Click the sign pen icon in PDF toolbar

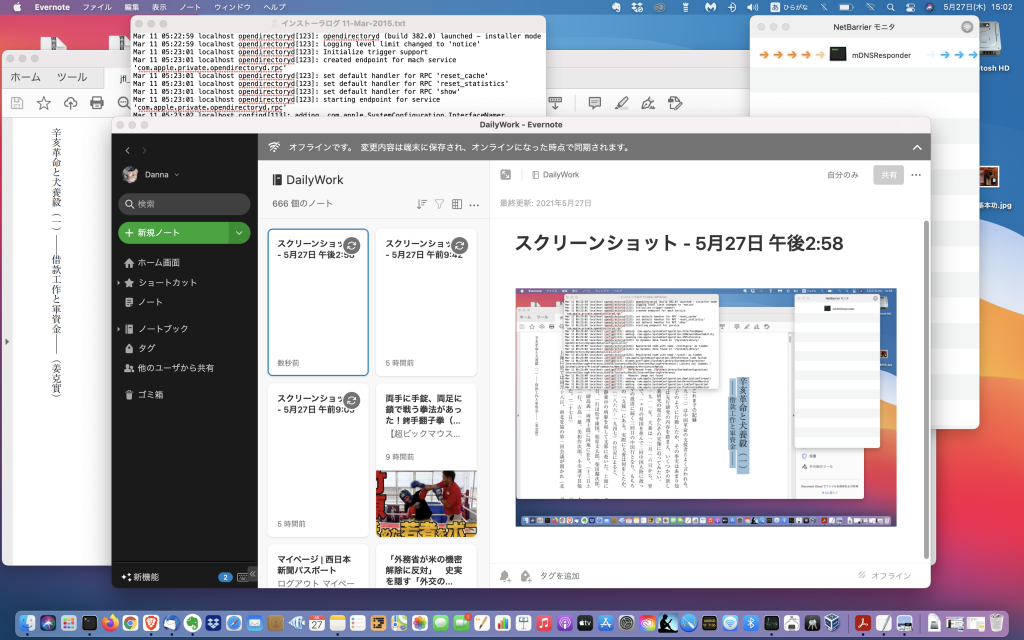pos(648,103)
